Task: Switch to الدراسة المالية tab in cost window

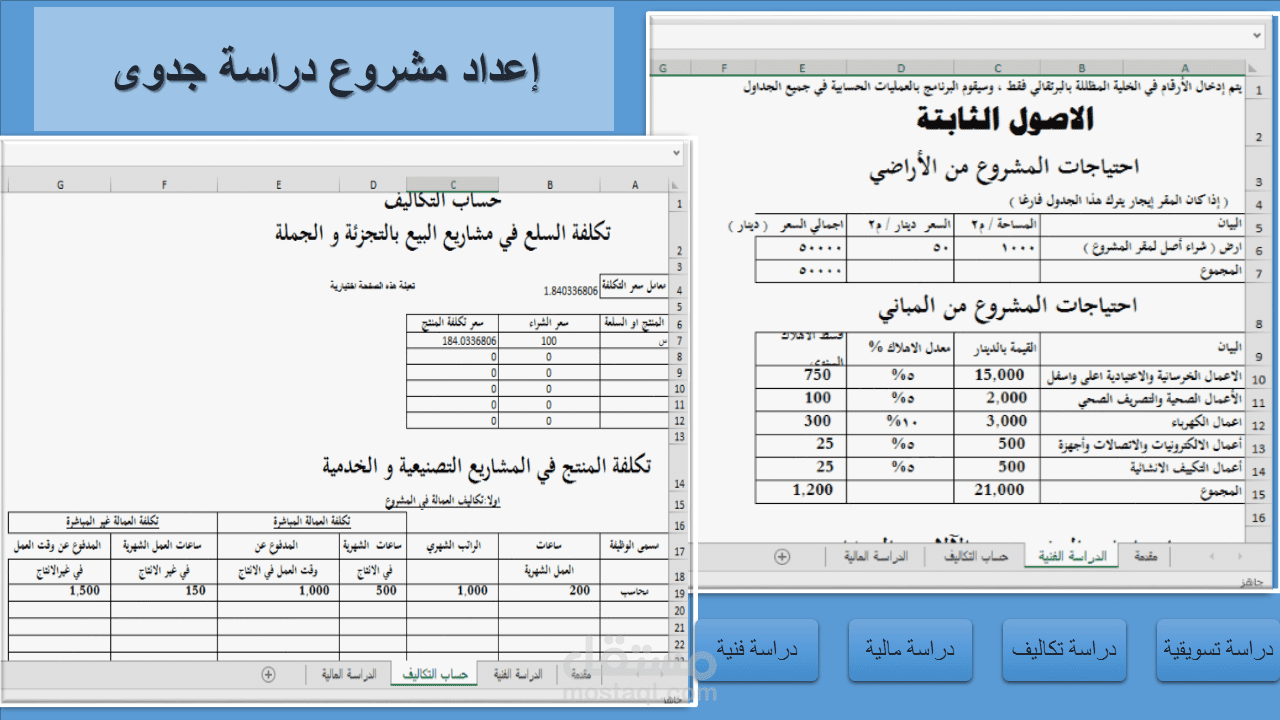Action: 349,675
